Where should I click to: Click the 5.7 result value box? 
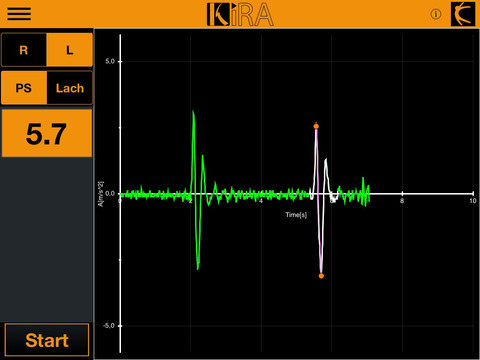point(47,133)
